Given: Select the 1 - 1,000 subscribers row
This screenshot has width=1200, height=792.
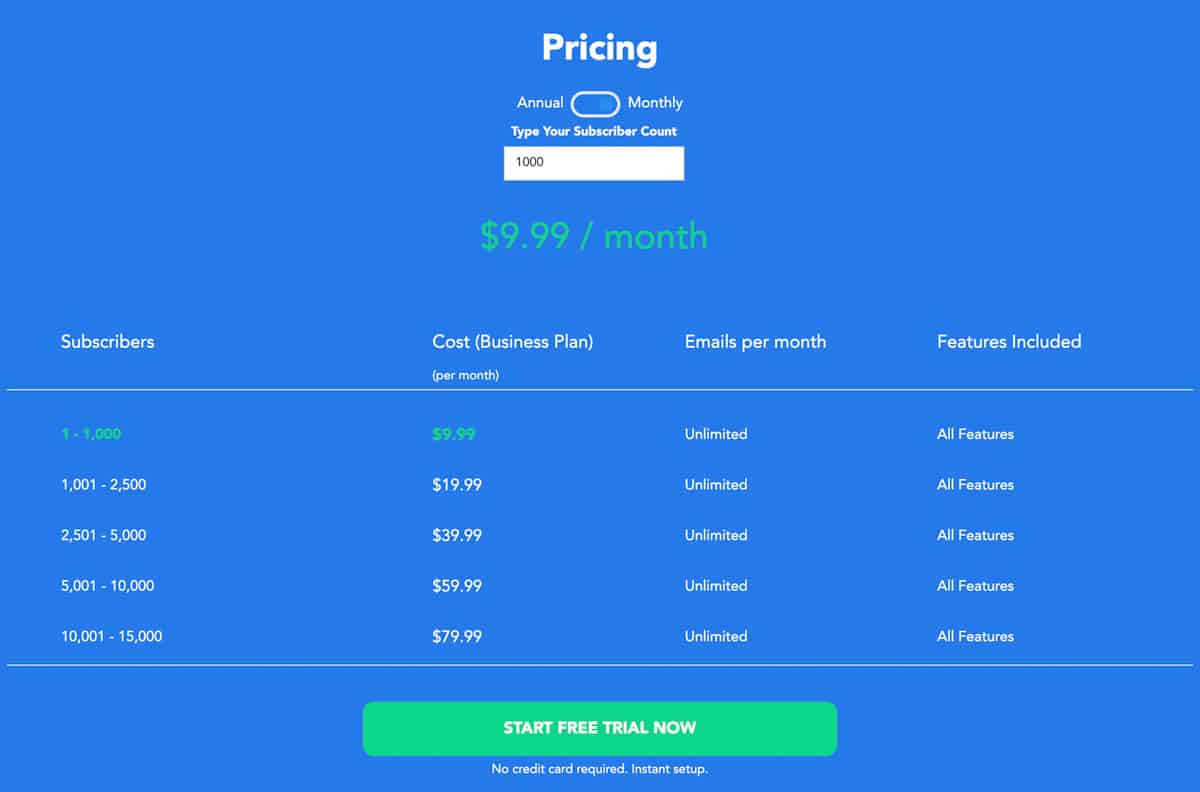Looking at the screenshot, I should [91, 434].
